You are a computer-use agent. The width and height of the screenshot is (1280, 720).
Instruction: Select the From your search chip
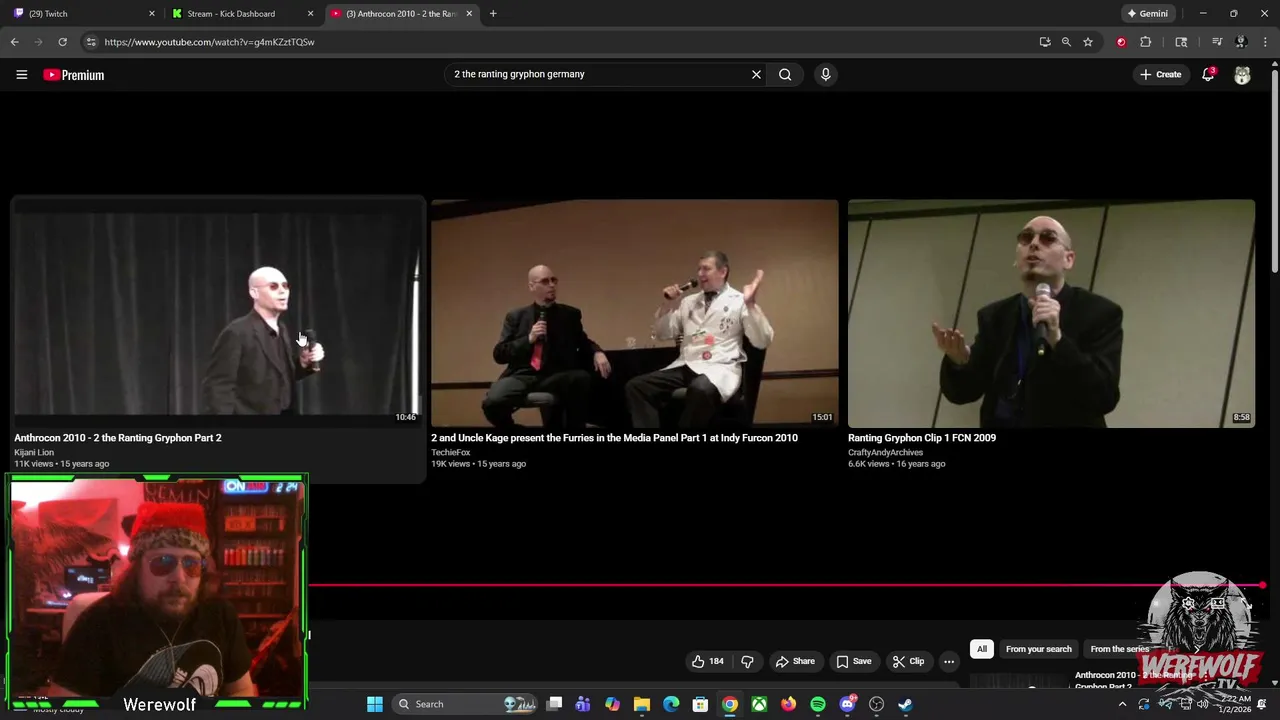tap(1038, 649)
